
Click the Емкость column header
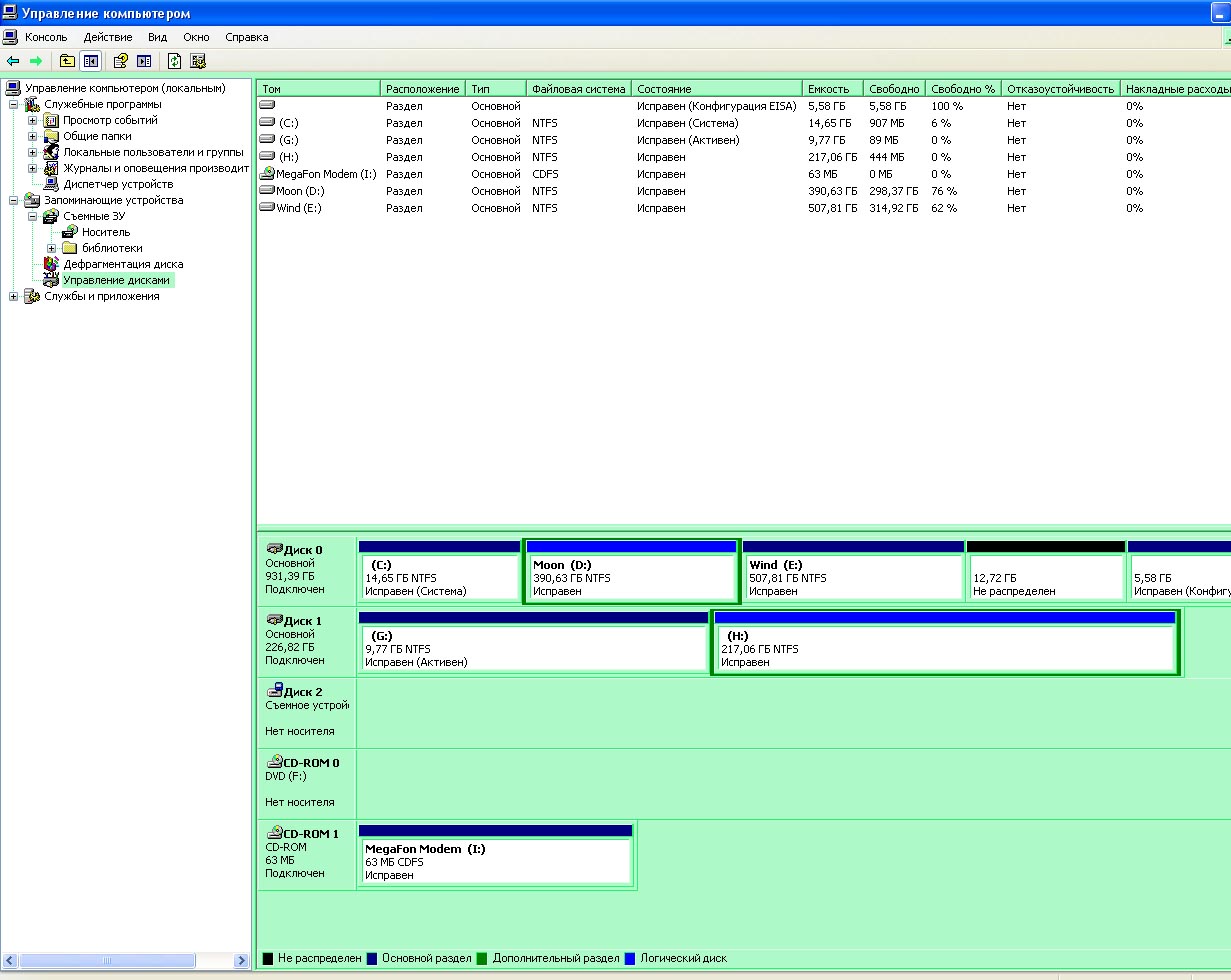pos(830,89)
